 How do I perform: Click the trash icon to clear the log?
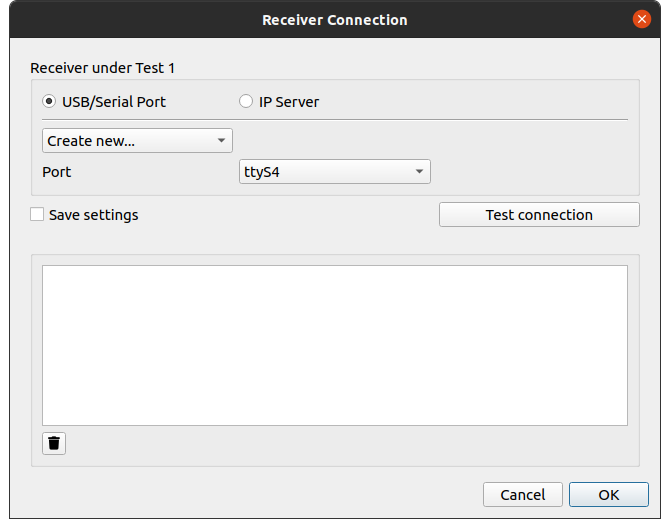(x=54, y=443)
